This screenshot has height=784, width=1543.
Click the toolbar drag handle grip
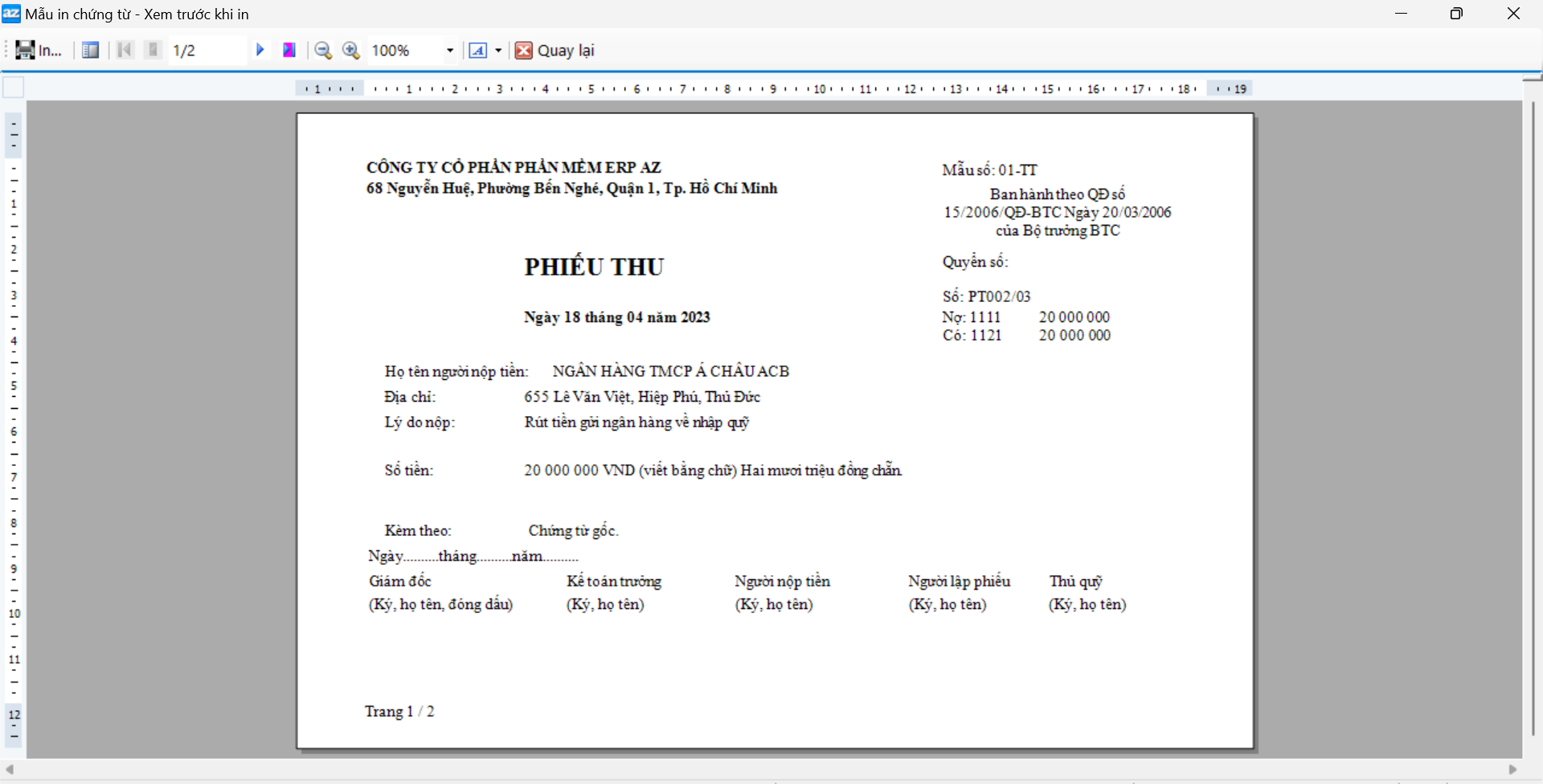pyautogui.click(x=6, y=51)
